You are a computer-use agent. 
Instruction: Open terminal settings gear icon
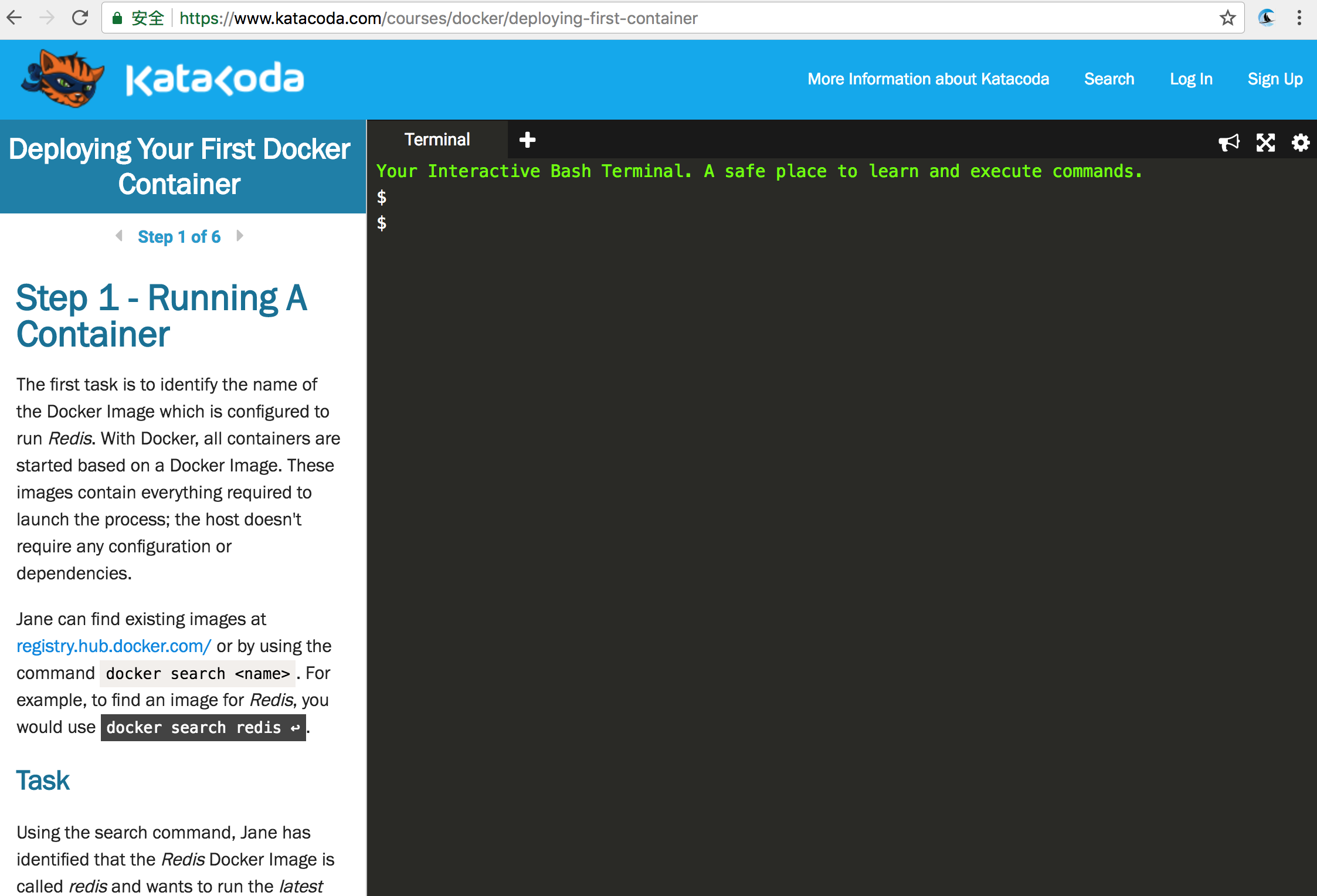pyautogui.click(x=1301, y=142)
